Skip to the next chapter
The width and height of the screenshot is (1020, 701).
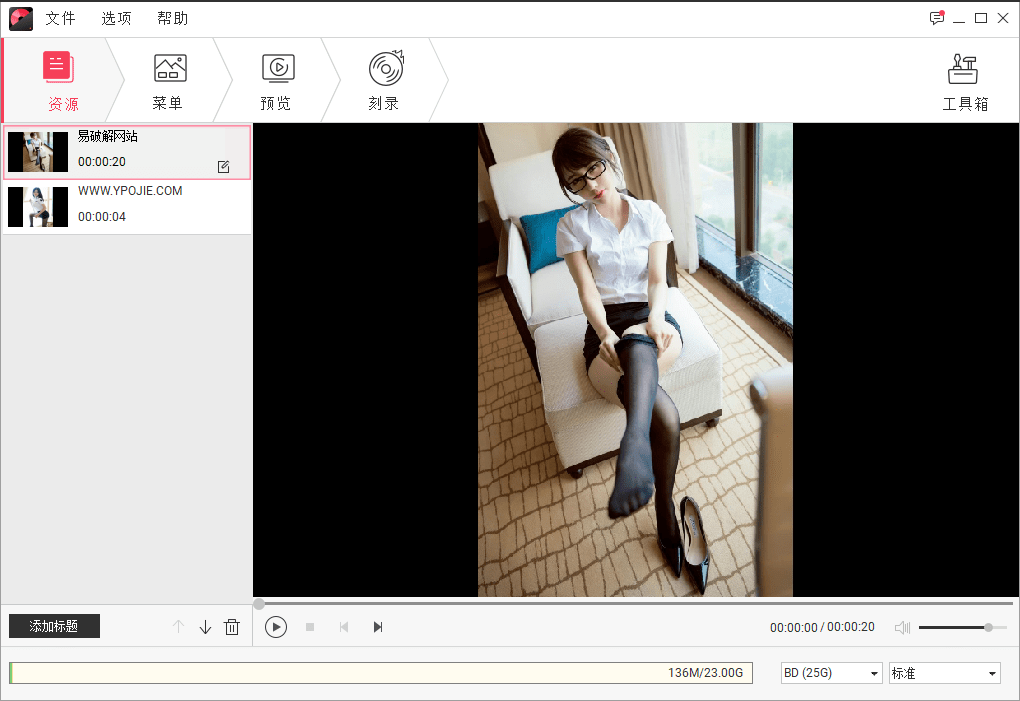click(377, 627)
